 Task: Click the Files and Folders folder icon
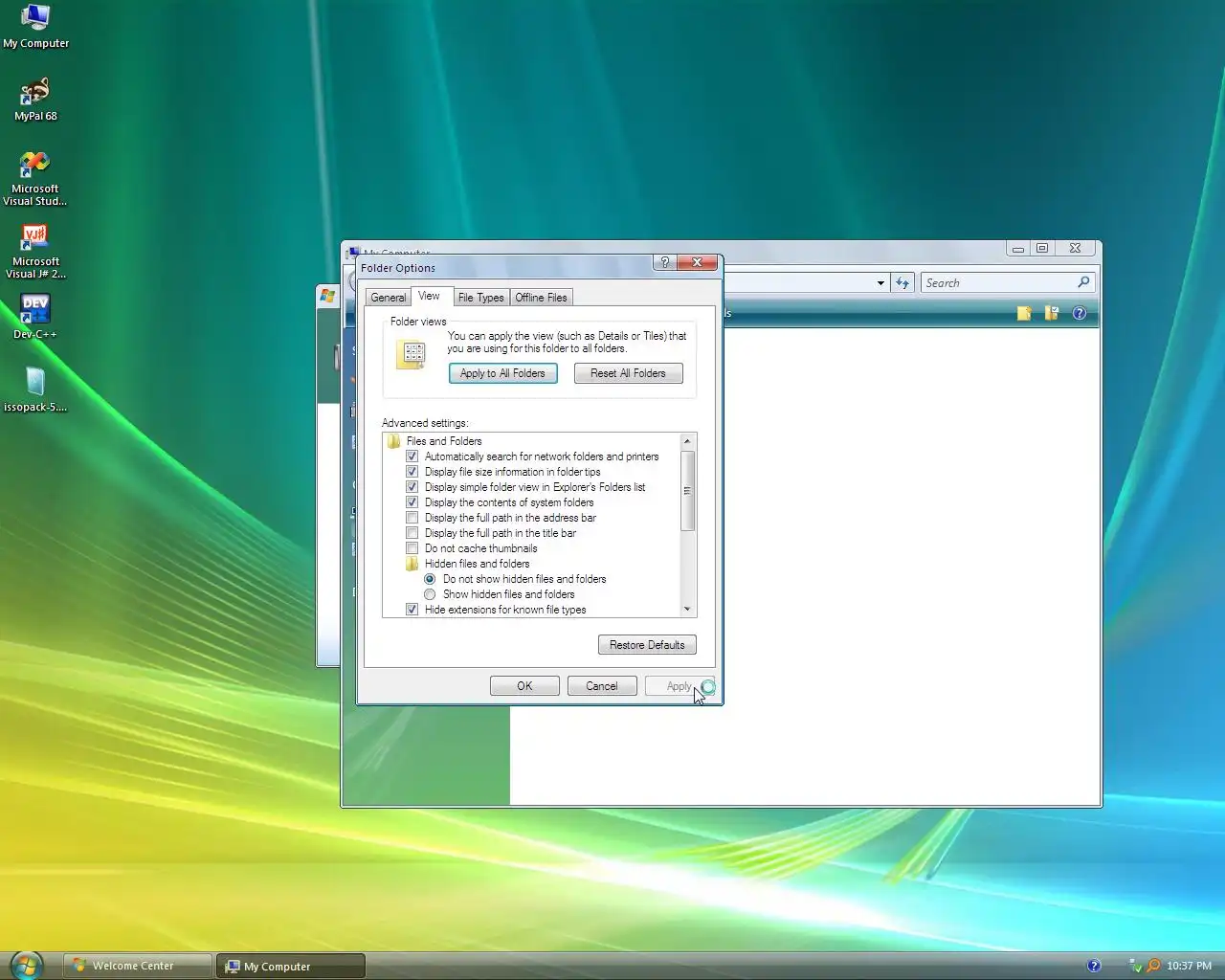click(x=393, y=441)
